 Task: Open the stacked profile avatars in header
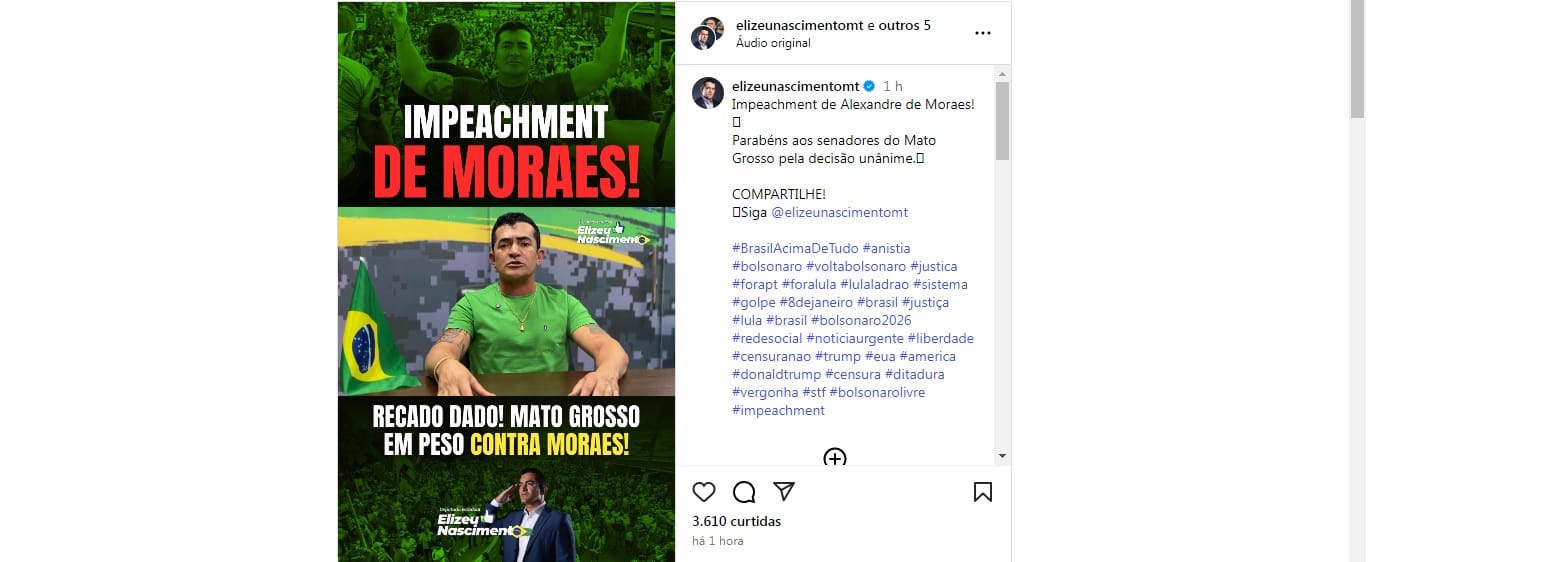(x=708, y=33)
